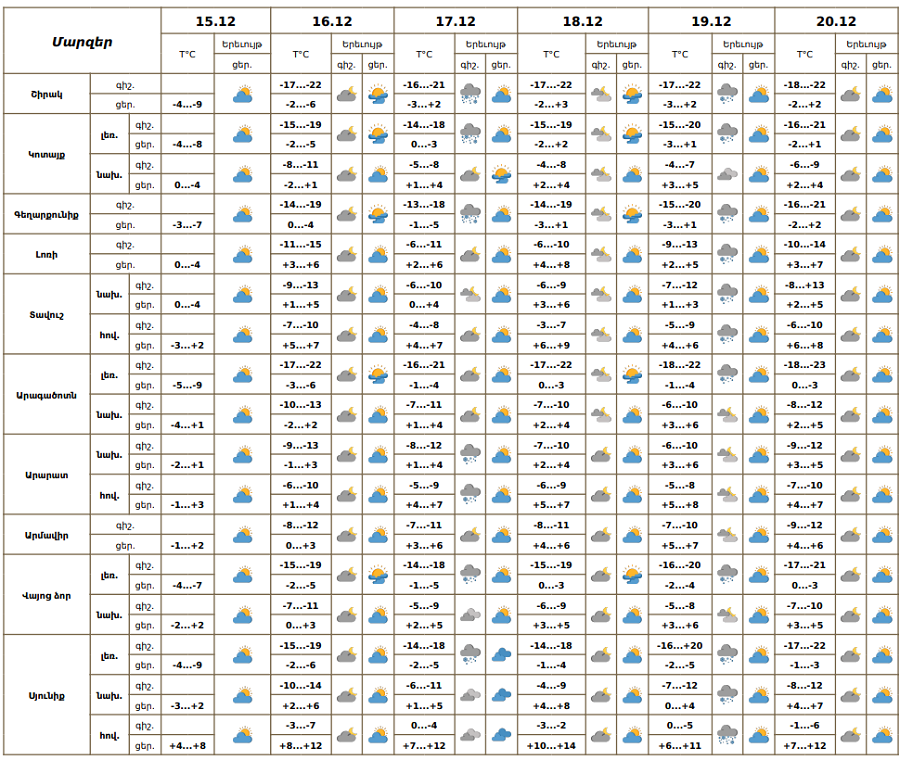Select the Շիրակ region name
900x760 pixels.
click(46, 94)
